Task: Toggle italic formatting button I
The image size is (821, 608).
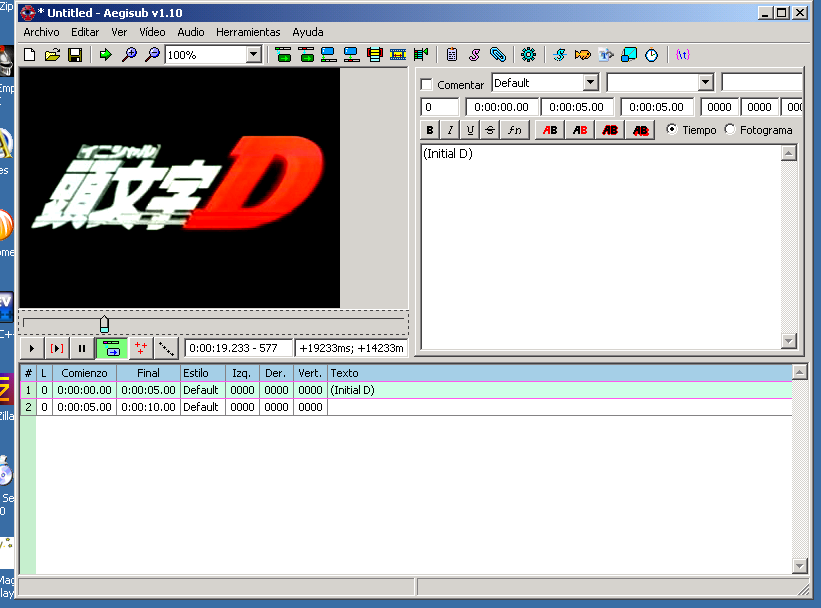Action: click(450, 130)
